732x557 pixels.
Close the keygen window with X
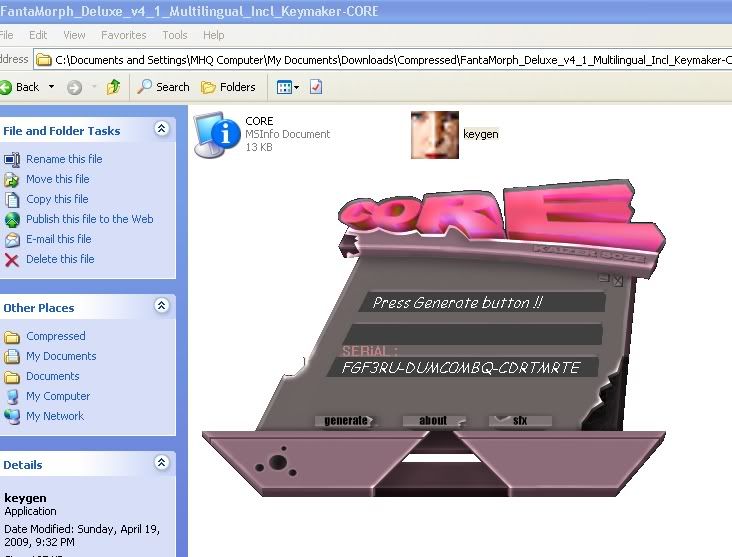click(618, 280)
